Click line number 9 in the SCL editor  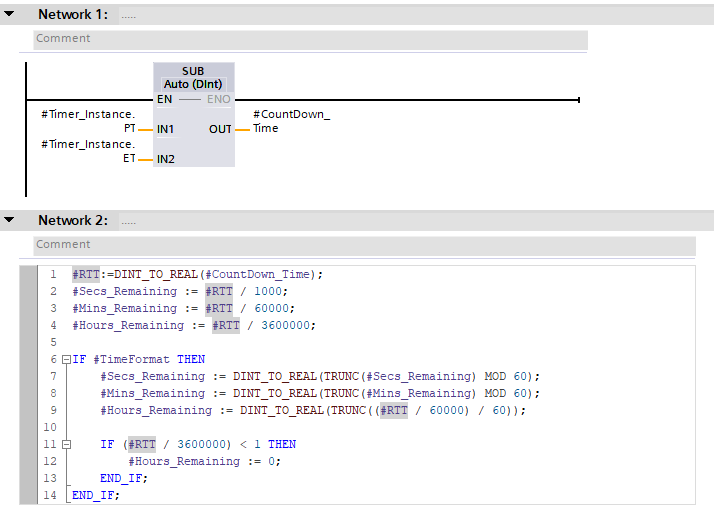[x=53, y=410]
